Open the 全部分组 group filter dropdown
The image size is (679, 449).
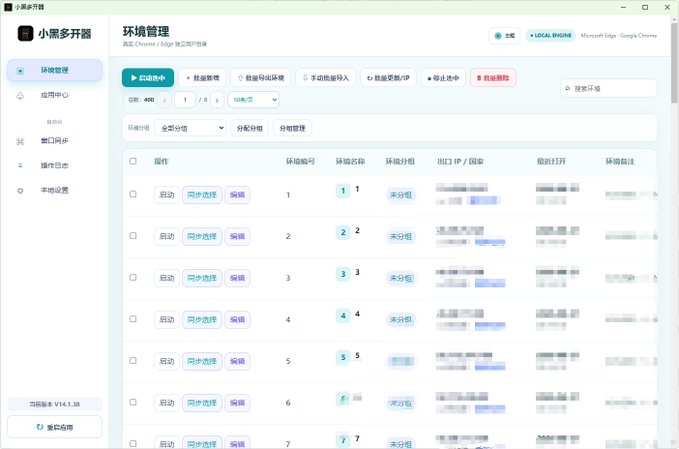pyautogui.click(x=190, y=128)
